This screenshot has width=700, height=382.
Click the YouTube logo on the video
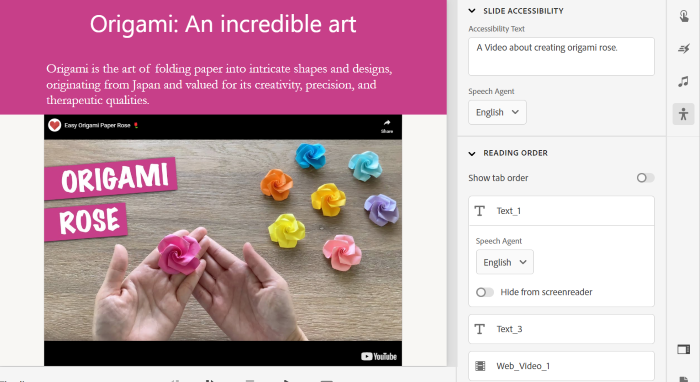[x=379, y=356]
